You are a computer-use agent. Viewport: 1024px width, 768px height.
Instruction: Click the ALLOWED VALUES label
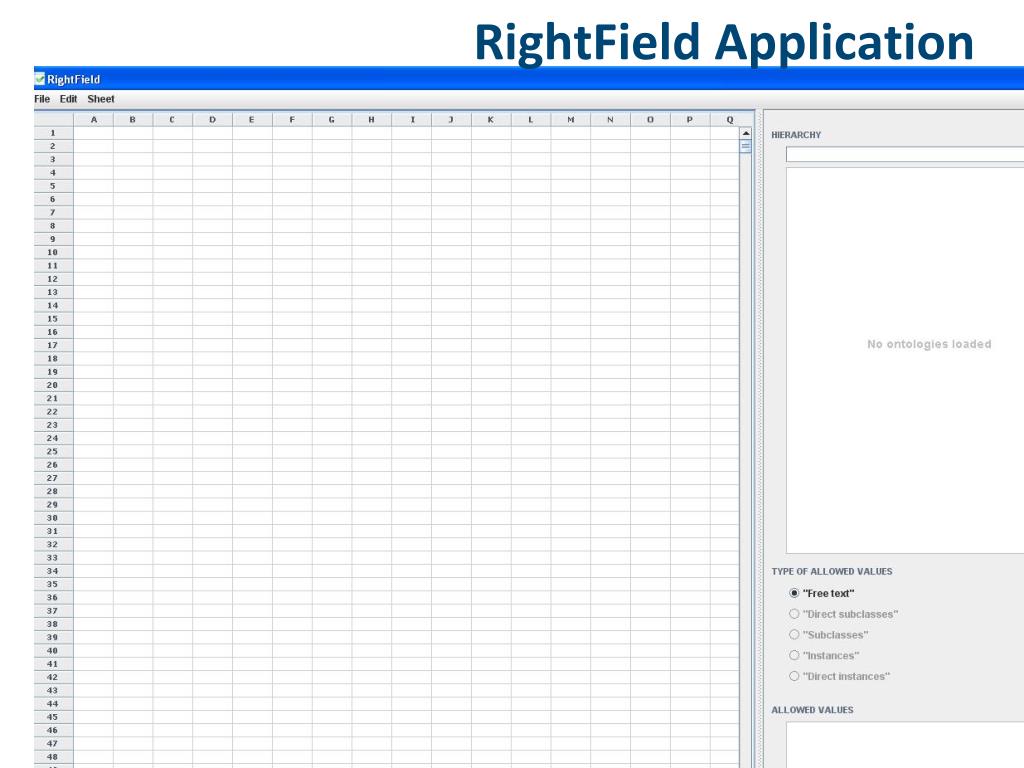[812, 710]
